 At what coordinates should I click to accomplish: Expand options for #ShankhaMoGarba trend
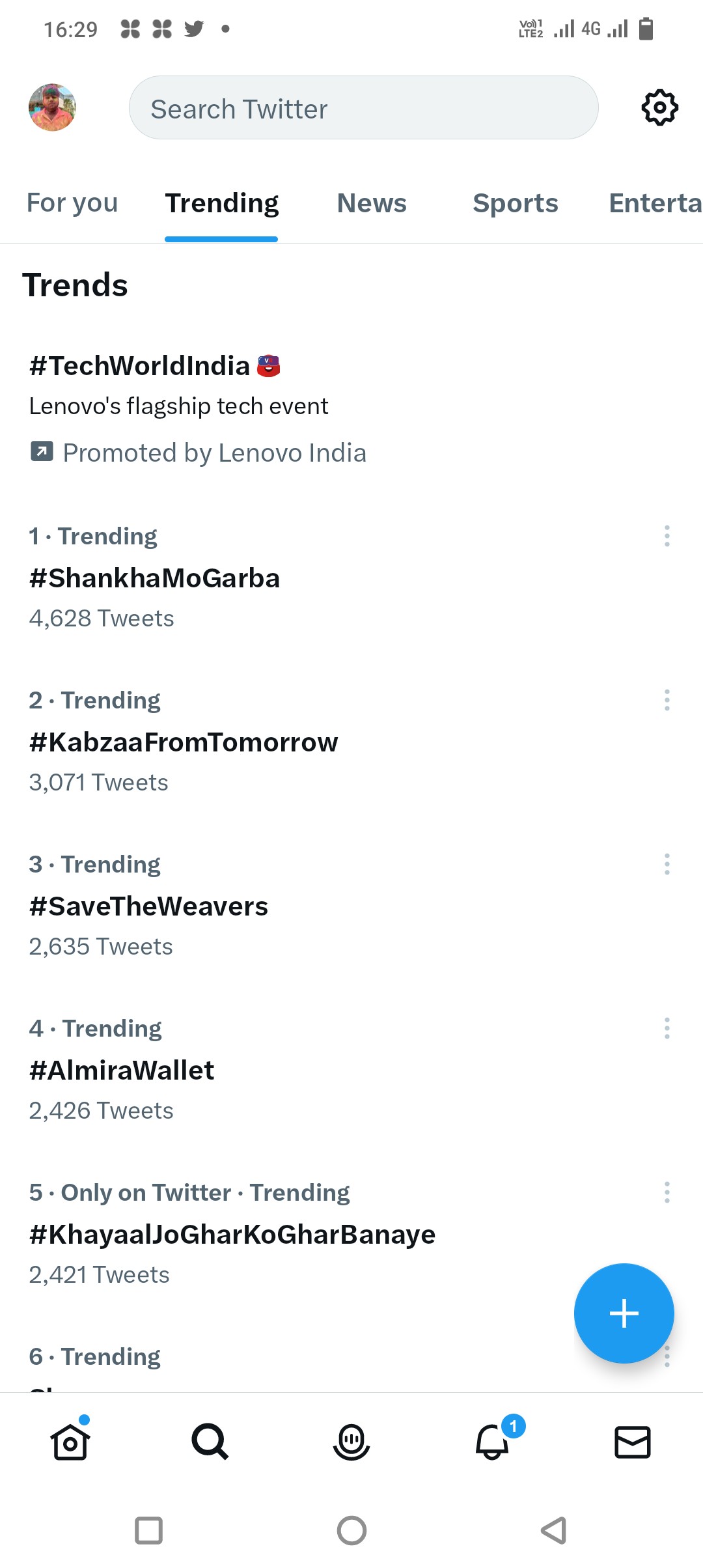667,536
